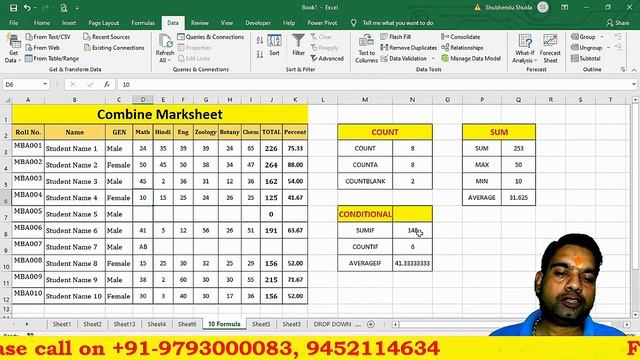The height and width of the screenshot is (360, 640).
Task: Switch to Home ribbon tab
Action: click(42, 23)
